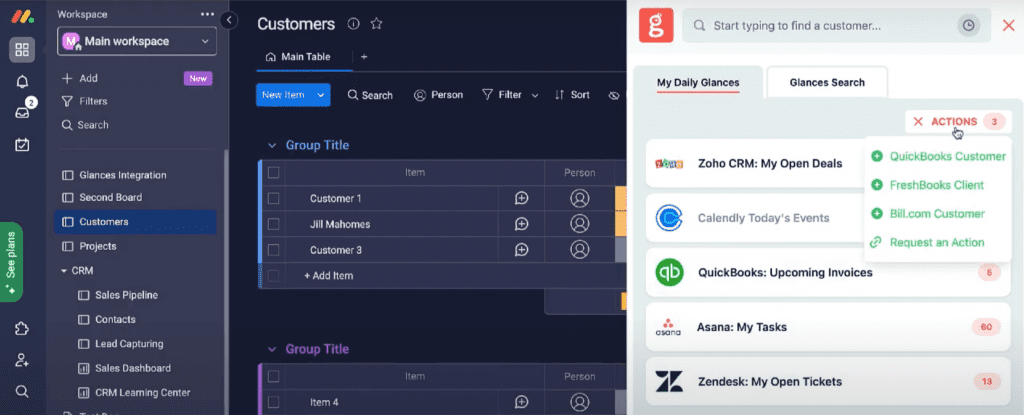Click Person filter in board toolbar
The image size is (1024, 415).
(439, 95)
